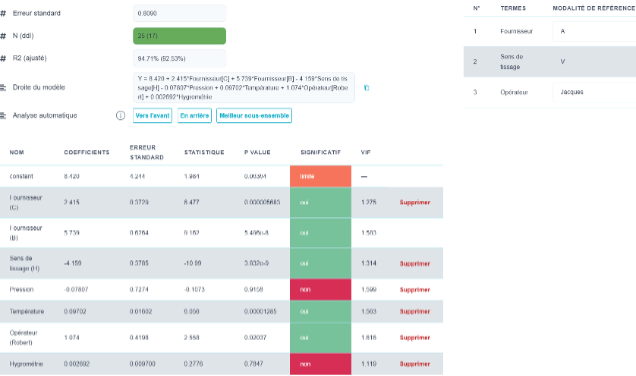Click the hash icon beside N (ddl)

[3, 36]
